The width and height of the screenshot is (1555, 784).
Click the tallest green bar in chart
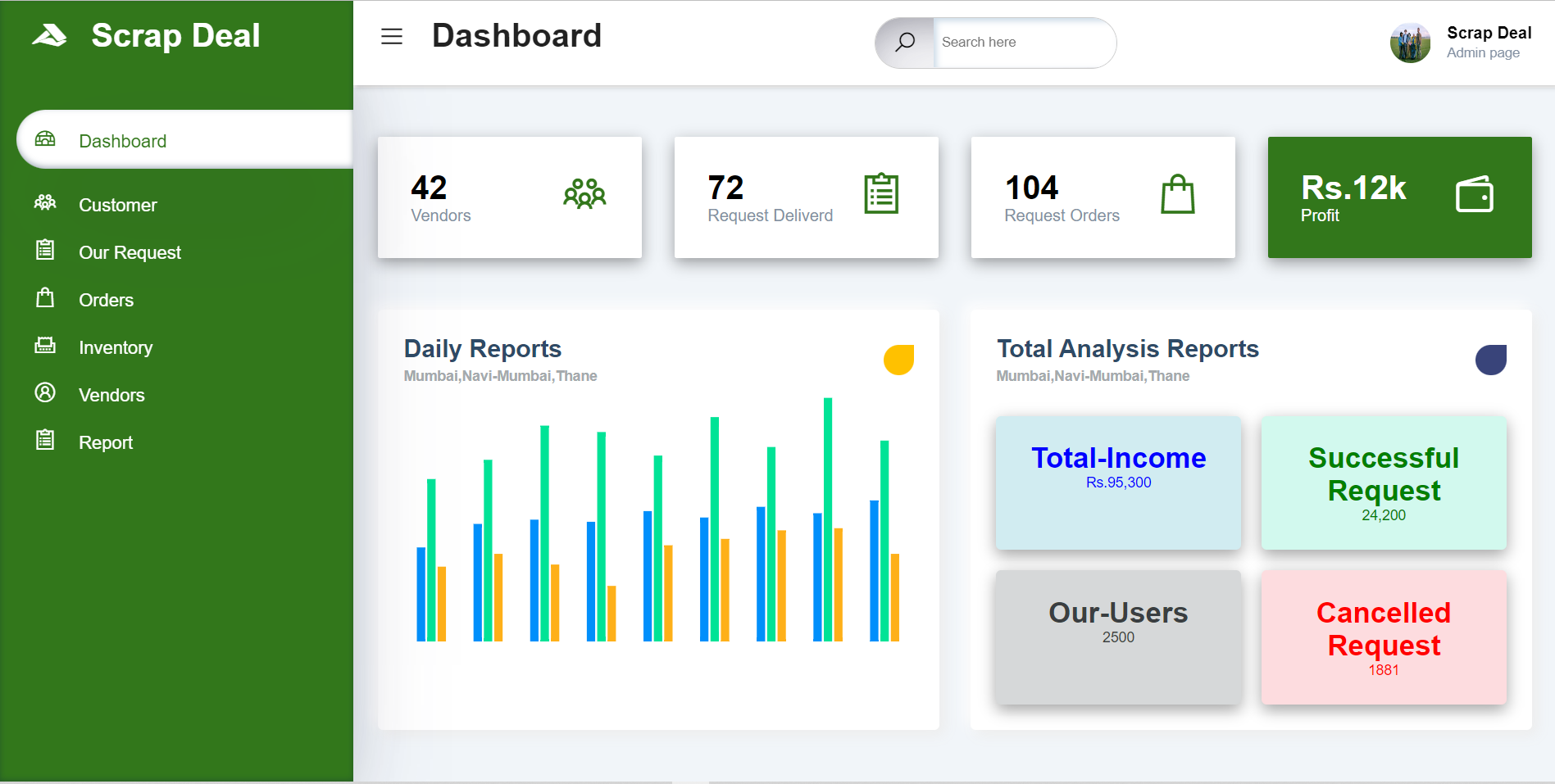pos(828,519)
